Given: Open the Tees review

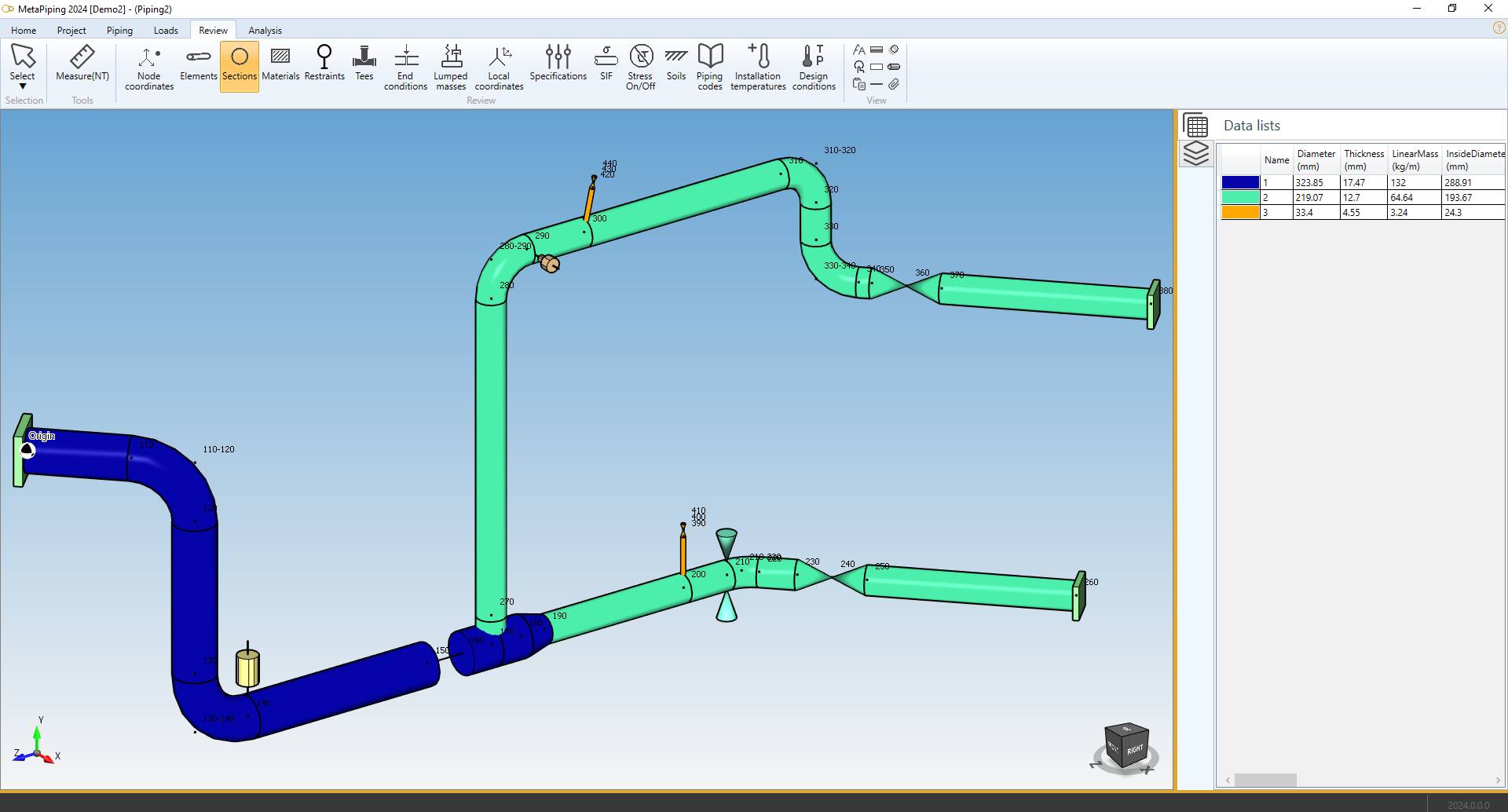Looking at the screenshot, I should point(364,63).
